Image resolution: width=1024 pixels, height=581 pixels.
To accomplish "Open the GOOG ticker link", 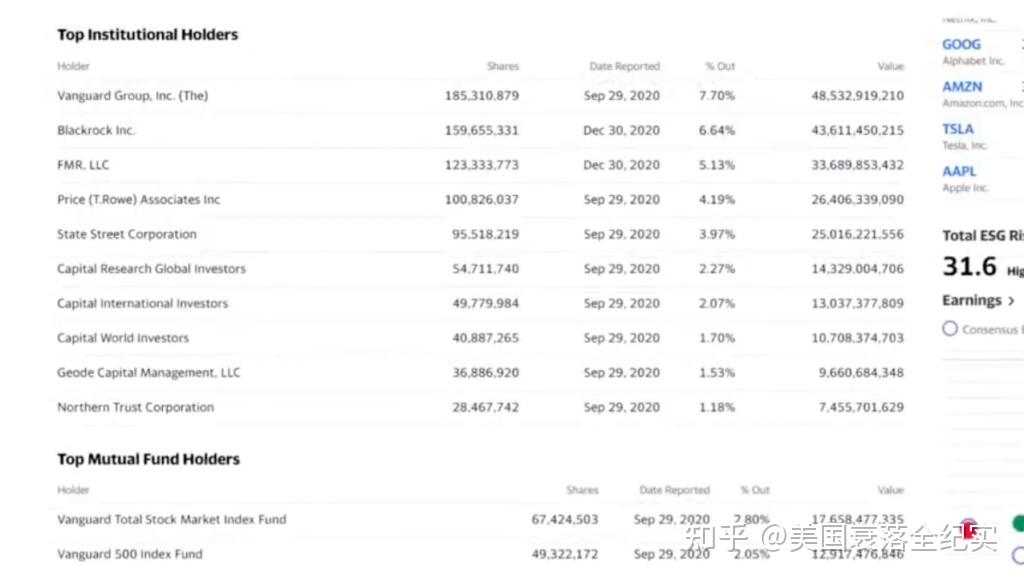I will pos(961,44).
